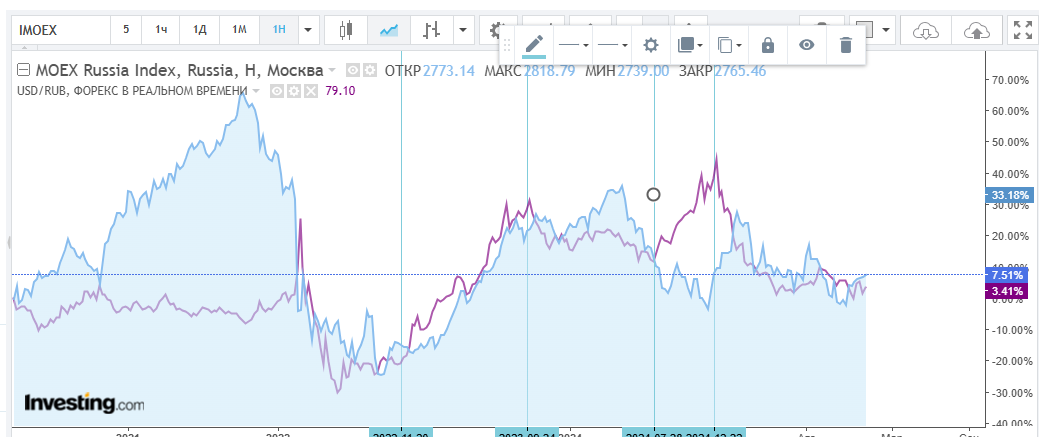Open the clone/copy drawing dropdown
1039x437 pixels.
(x=729, y=45)
